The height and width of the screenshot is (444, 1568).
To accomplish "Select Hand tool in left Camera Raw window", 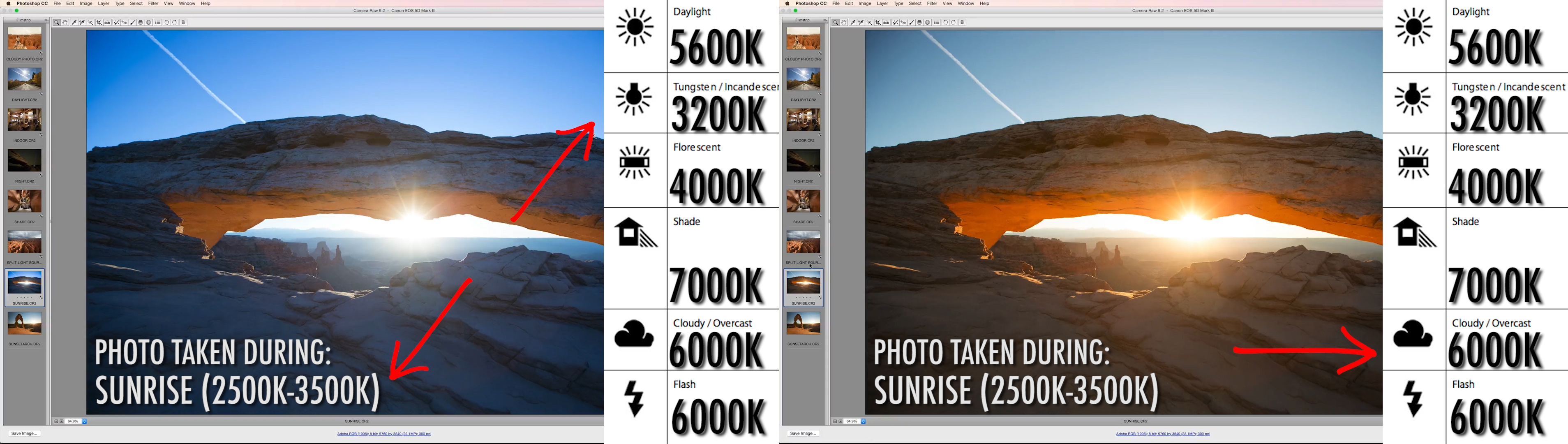I will [x=65, y=23].
